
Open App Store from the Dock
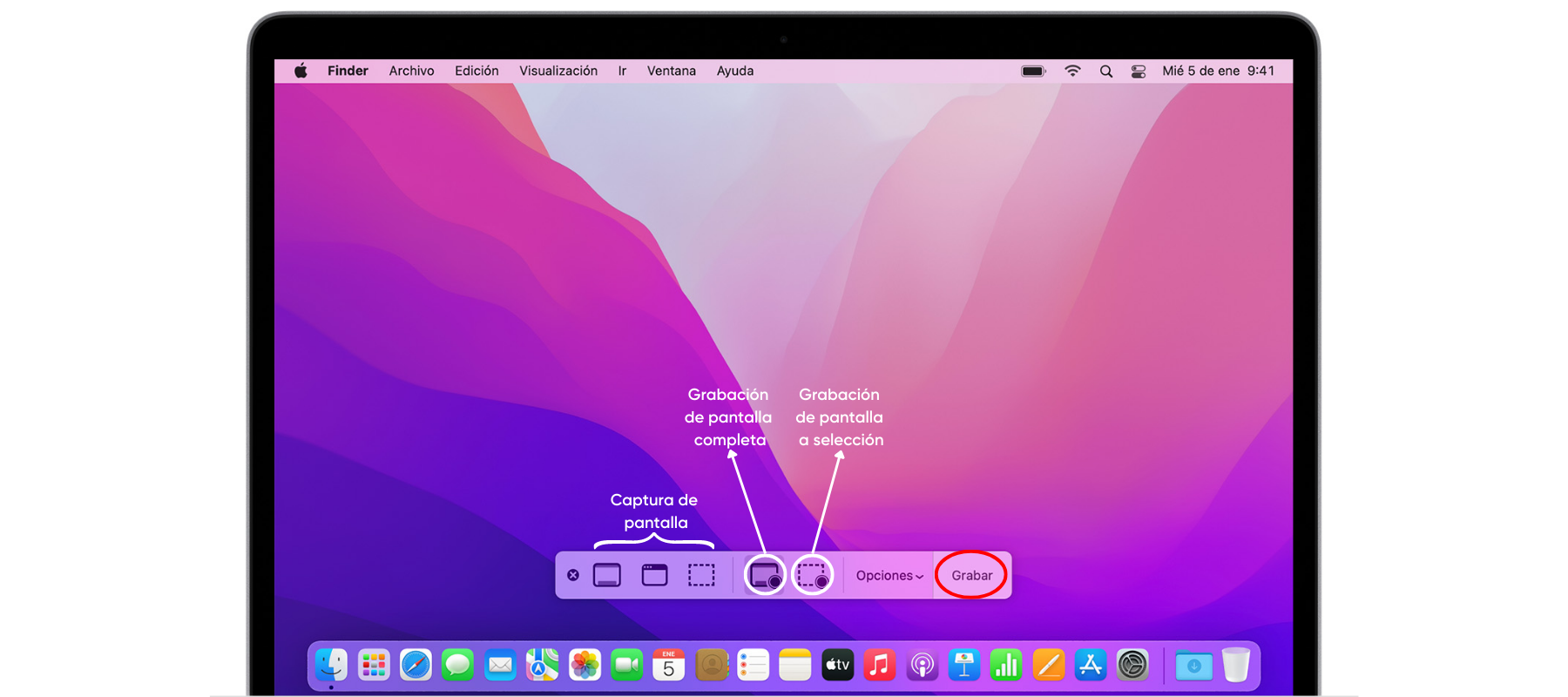1091,667
